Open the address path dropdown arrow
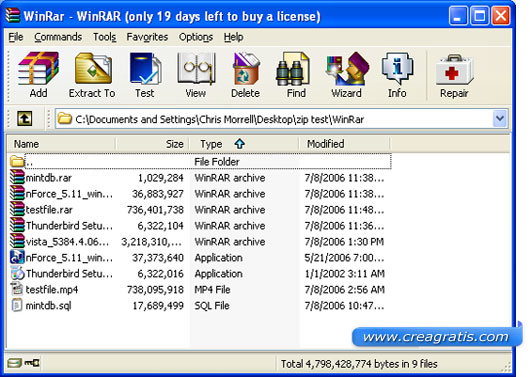 coord(500,119)
